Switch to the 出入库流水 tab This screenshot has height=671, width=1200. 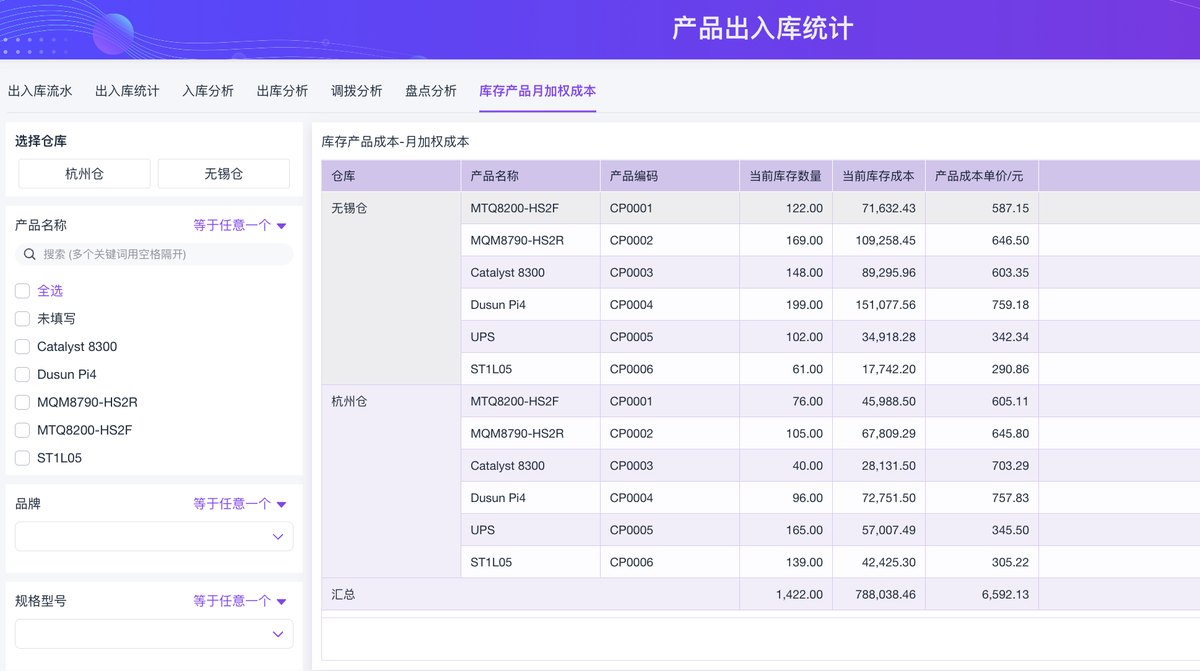pyautogui.click(x=40, y=91)
